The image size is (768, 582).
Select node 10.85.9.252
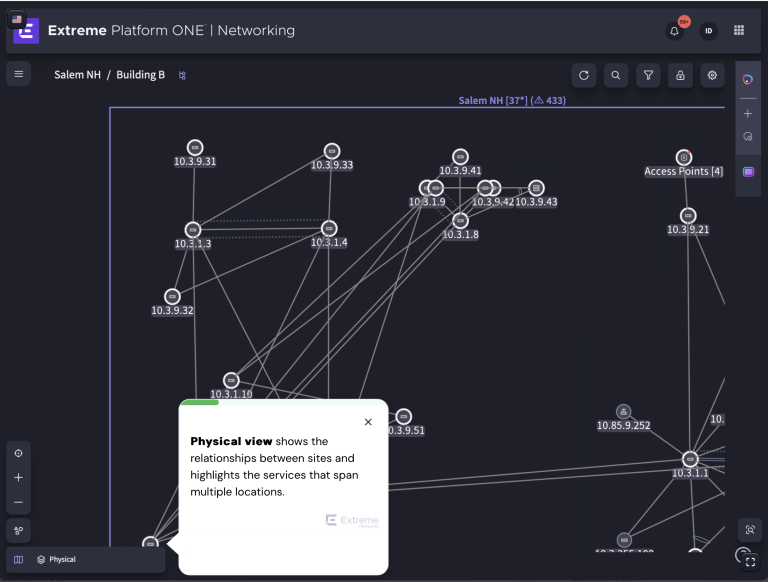pyautogui.click(x=624, y=412)
